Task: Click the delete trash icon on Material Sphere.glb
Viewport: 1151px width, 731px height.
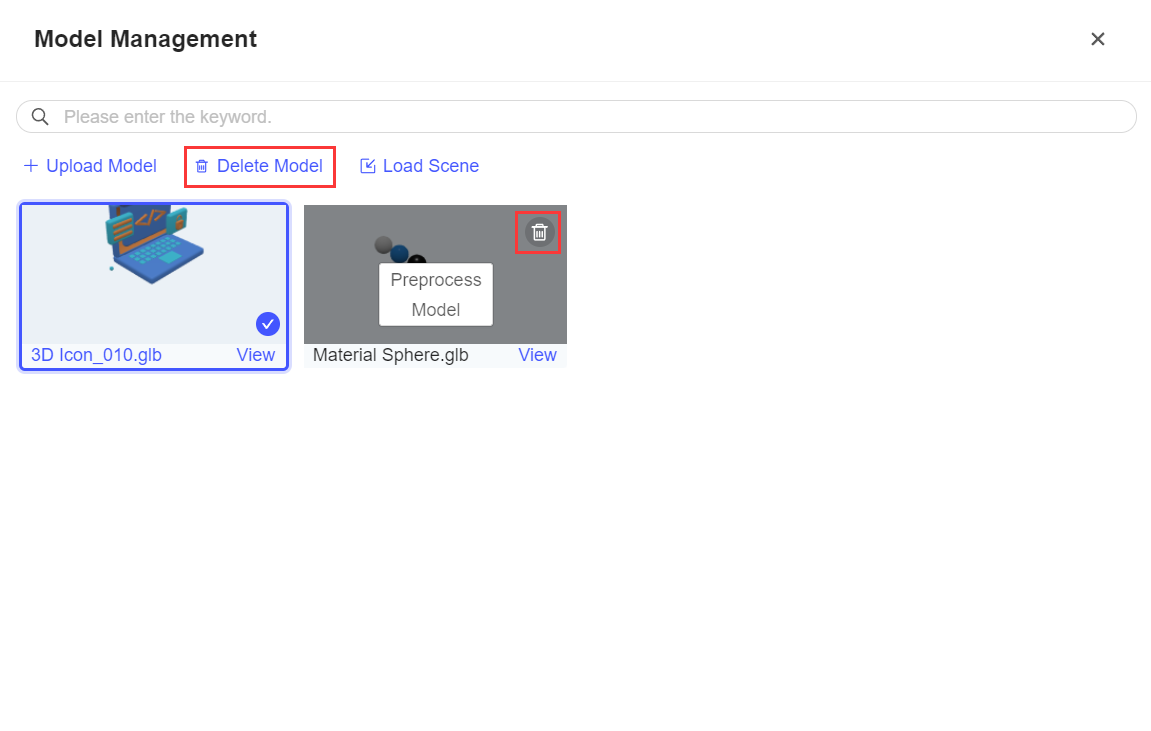Action: coord(538,231)
